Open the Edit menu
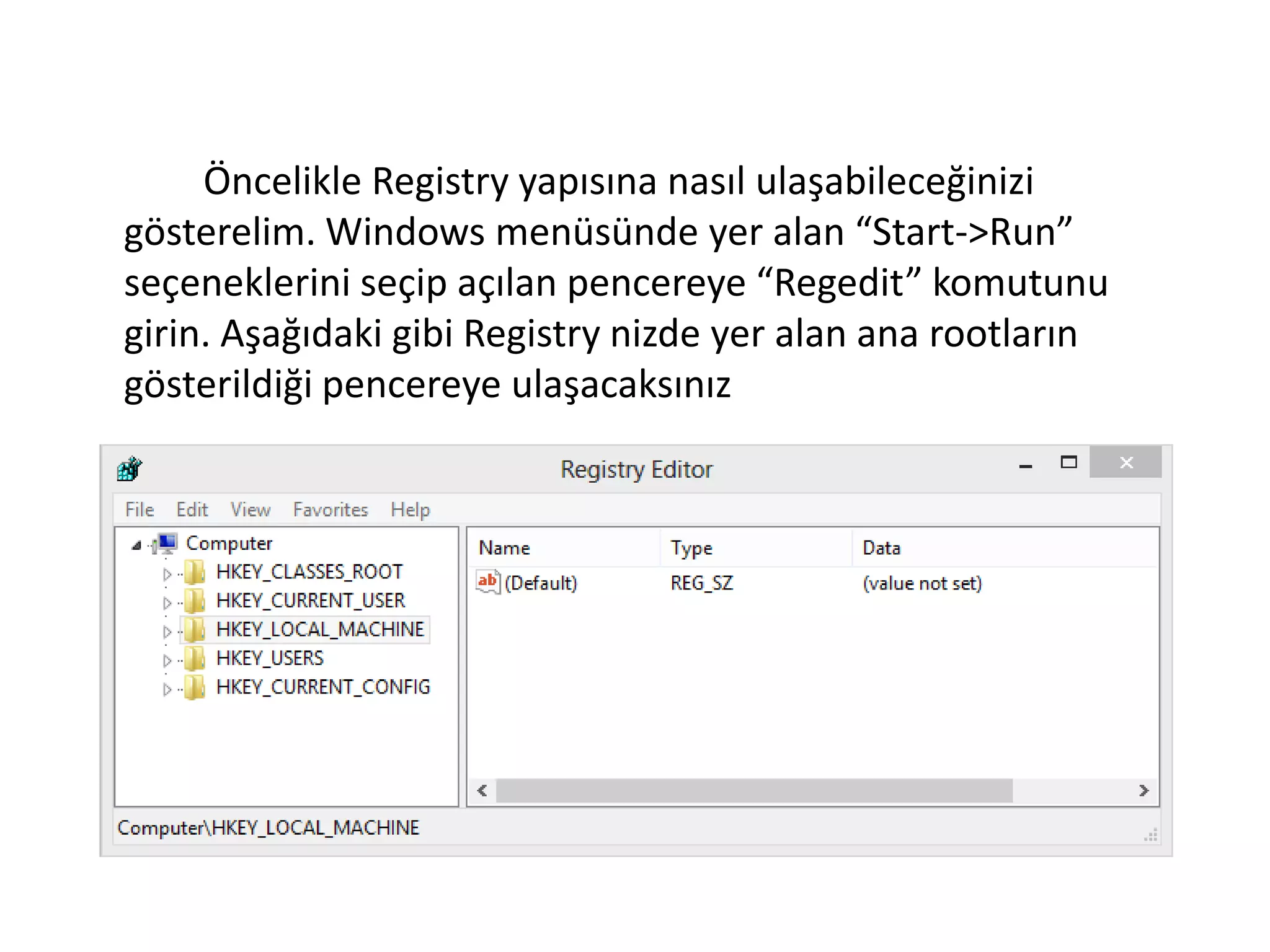The image size is (1270, 952). [x=192, y=509]
